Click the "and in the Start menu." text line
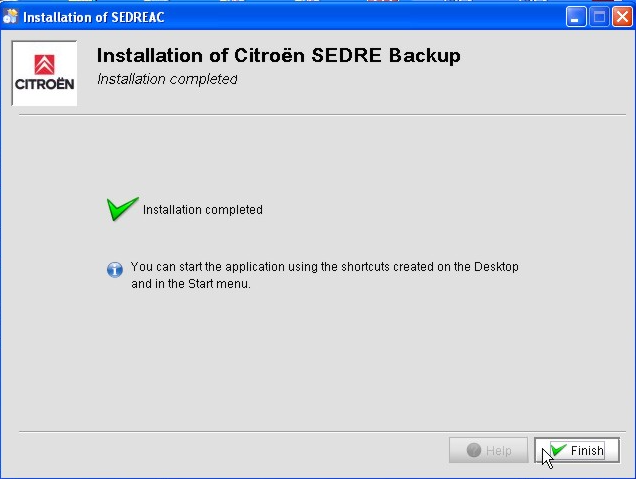 point(190,284)
